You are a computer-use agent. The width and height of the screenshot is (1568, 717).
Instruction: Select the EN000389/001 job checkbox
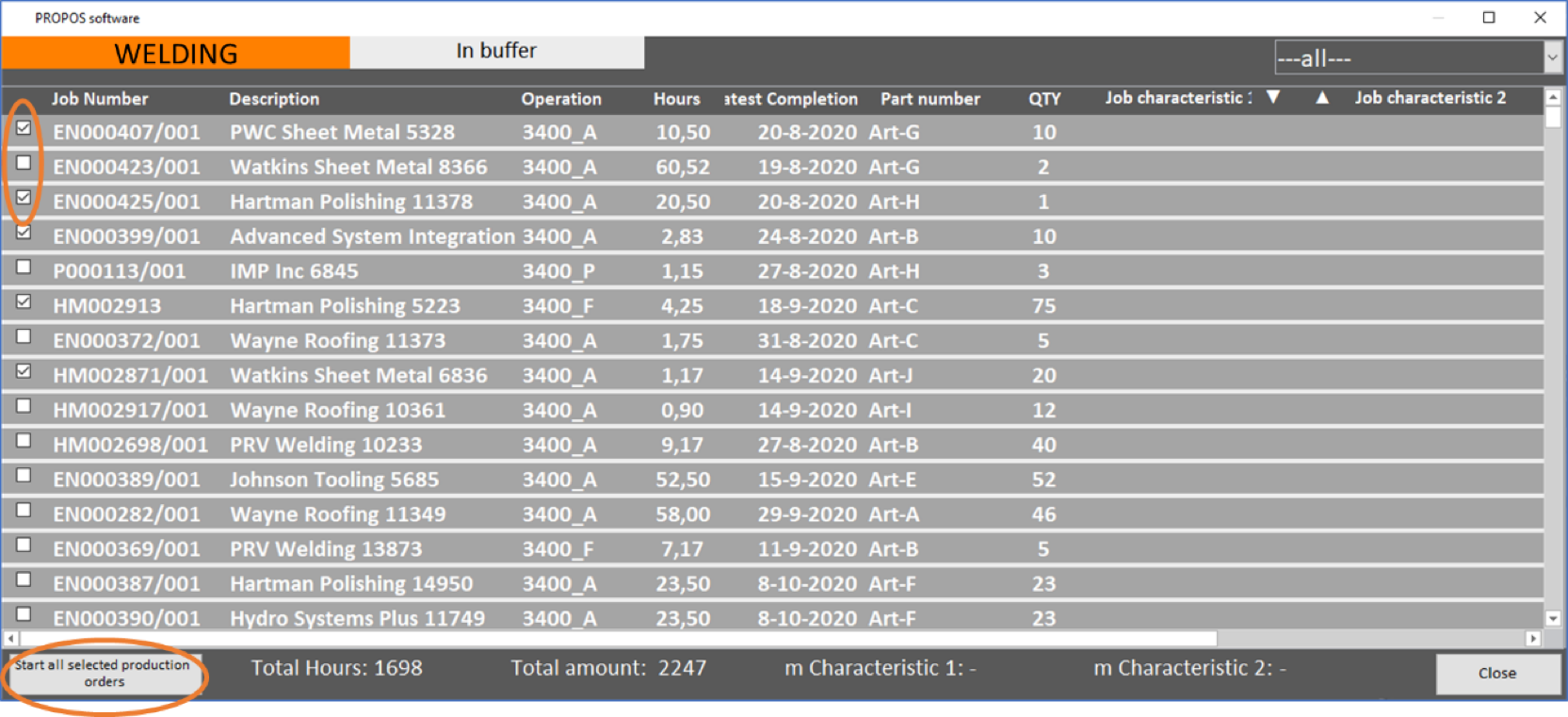(x=24, y=476)
